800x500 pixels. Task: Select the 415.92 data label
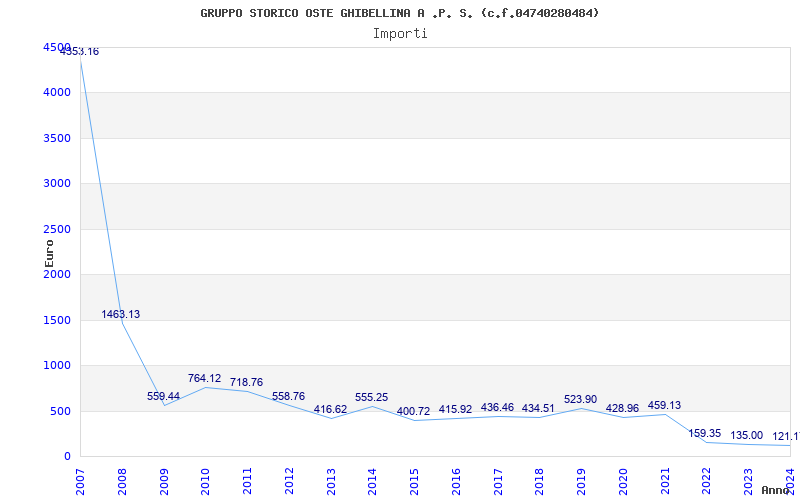coord(455,410)
